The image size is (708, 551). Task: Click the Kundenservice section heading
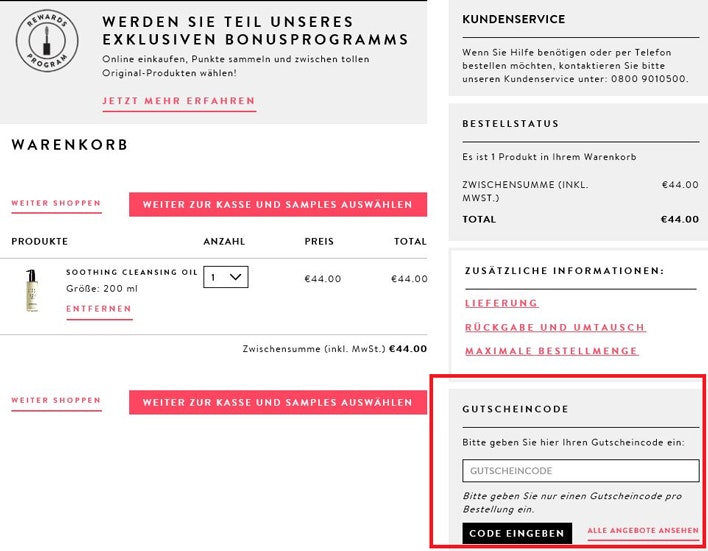[x=513, y=19]
